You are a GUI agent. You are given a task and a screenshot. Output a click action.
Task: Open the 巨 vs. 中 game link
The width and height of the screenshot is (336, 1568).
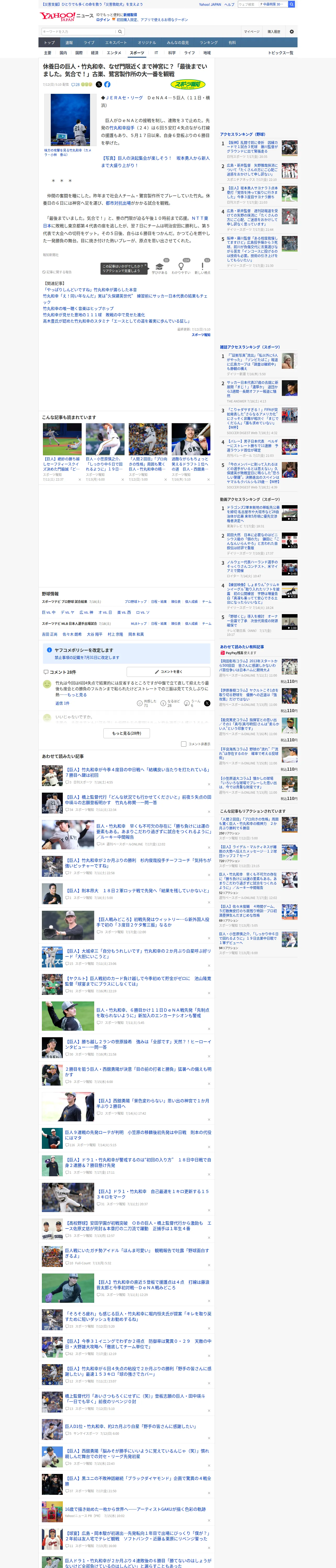coord(48,612)
